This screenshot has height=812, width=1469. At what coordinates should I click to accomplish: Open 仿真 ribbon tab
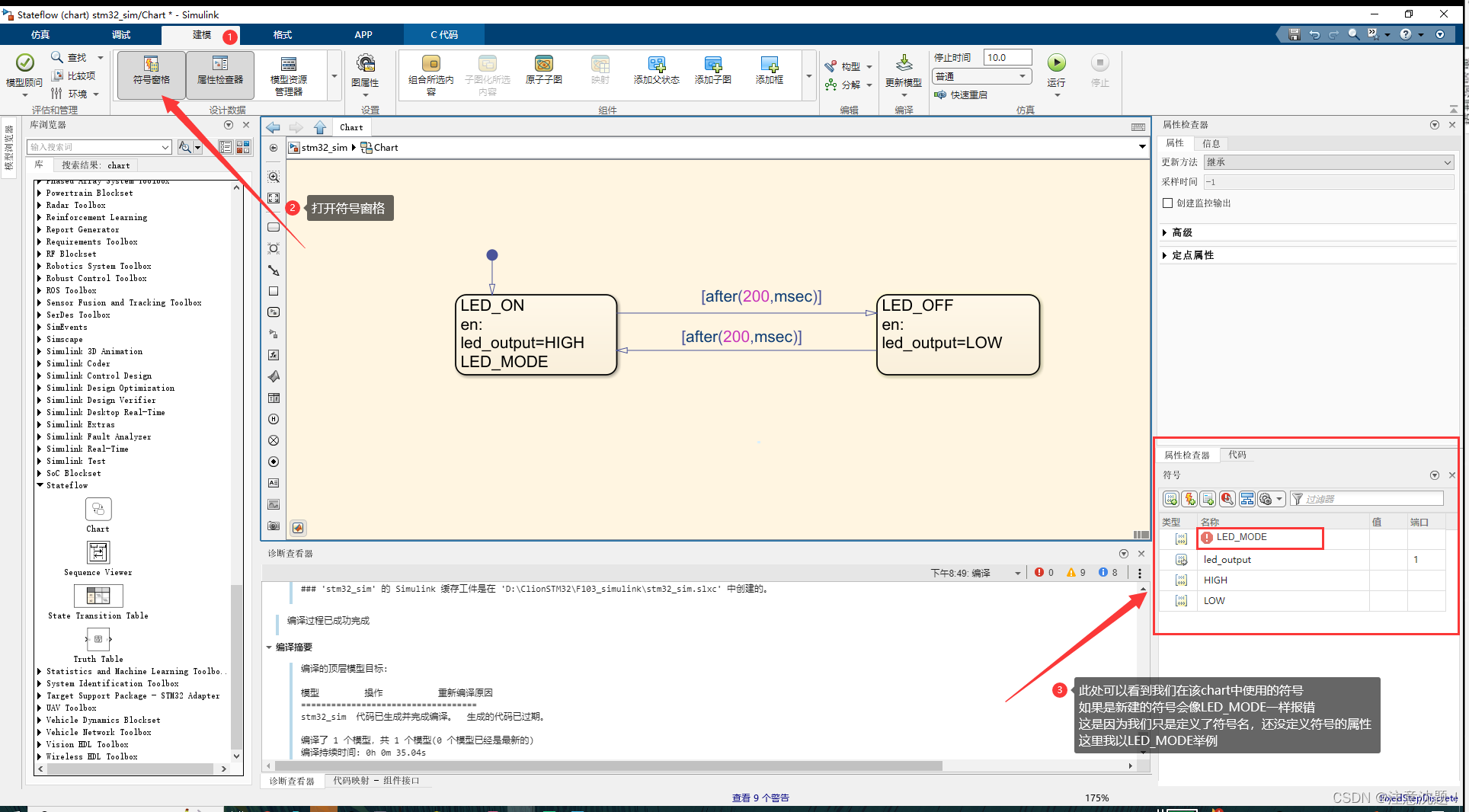coord(40,34)
